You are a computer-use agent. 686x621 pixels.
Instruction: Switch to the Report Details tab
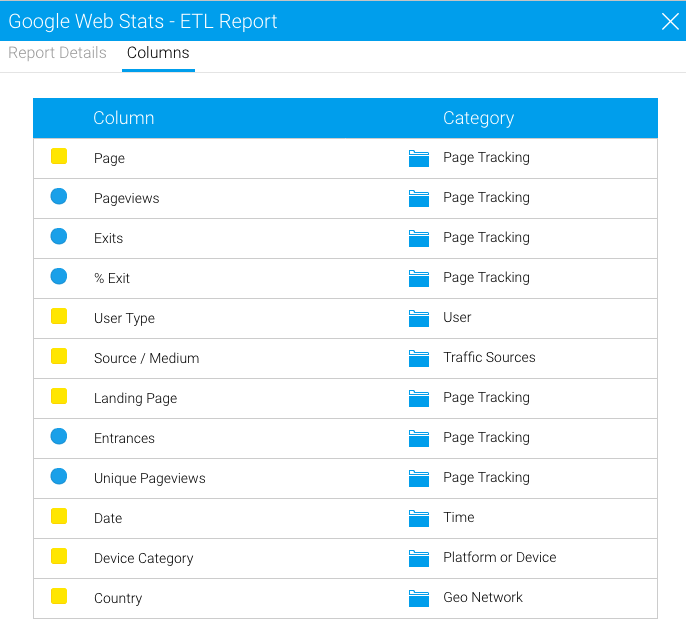coord(57,53)
